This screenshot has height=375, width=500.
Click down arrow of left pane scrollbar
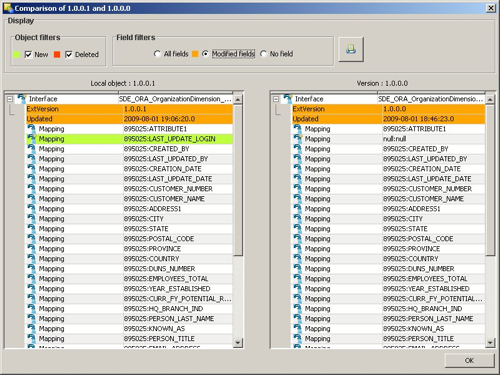tap(238, 342)
